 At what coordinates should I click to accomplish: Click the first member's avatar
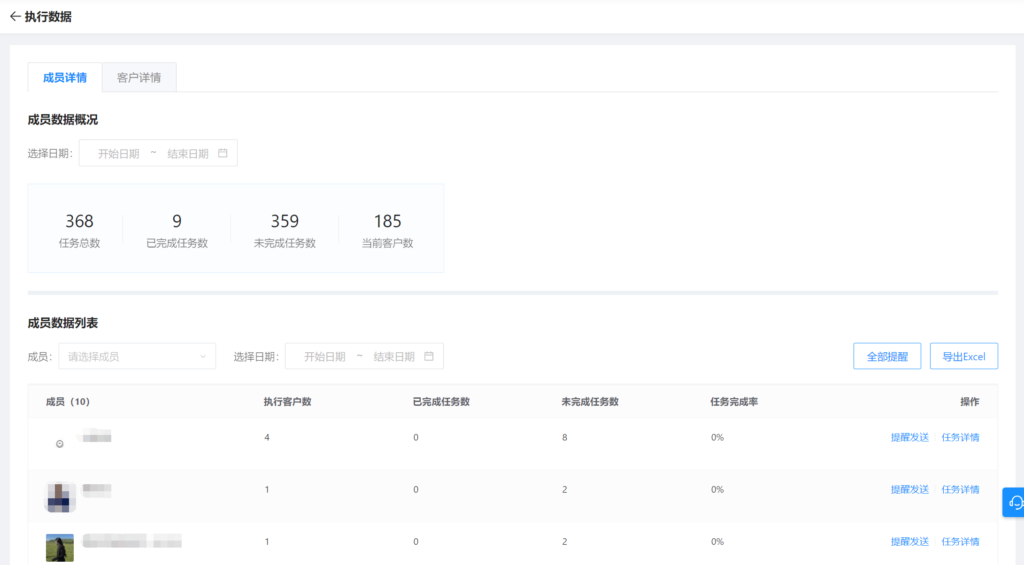60,442
